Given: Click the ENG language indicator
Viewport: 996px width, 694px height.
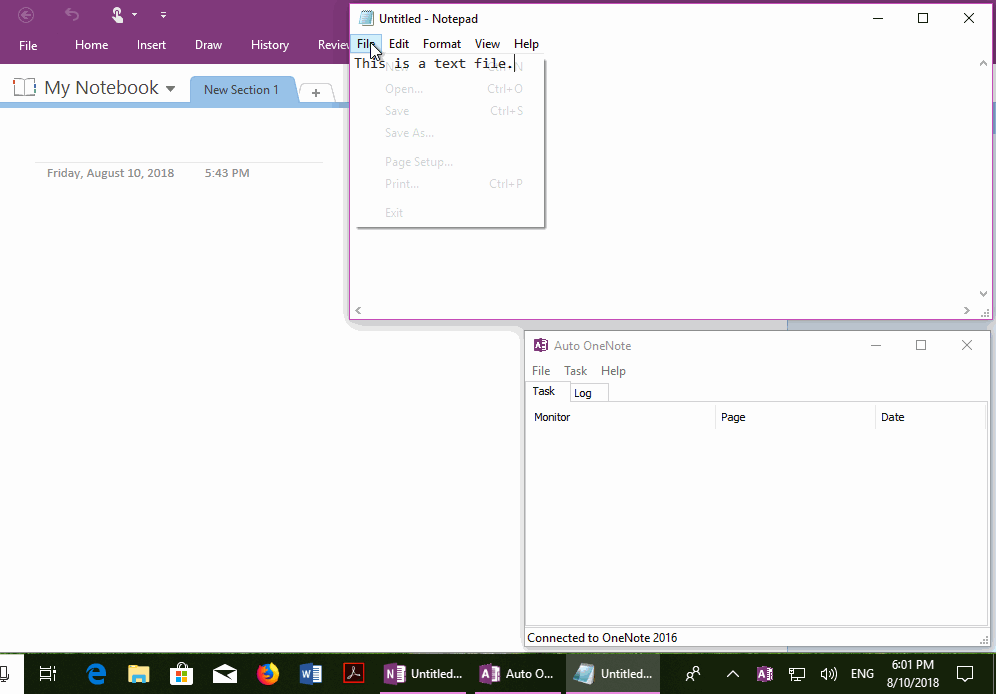Looking at the screenshot, I should (x=861, y=673).
